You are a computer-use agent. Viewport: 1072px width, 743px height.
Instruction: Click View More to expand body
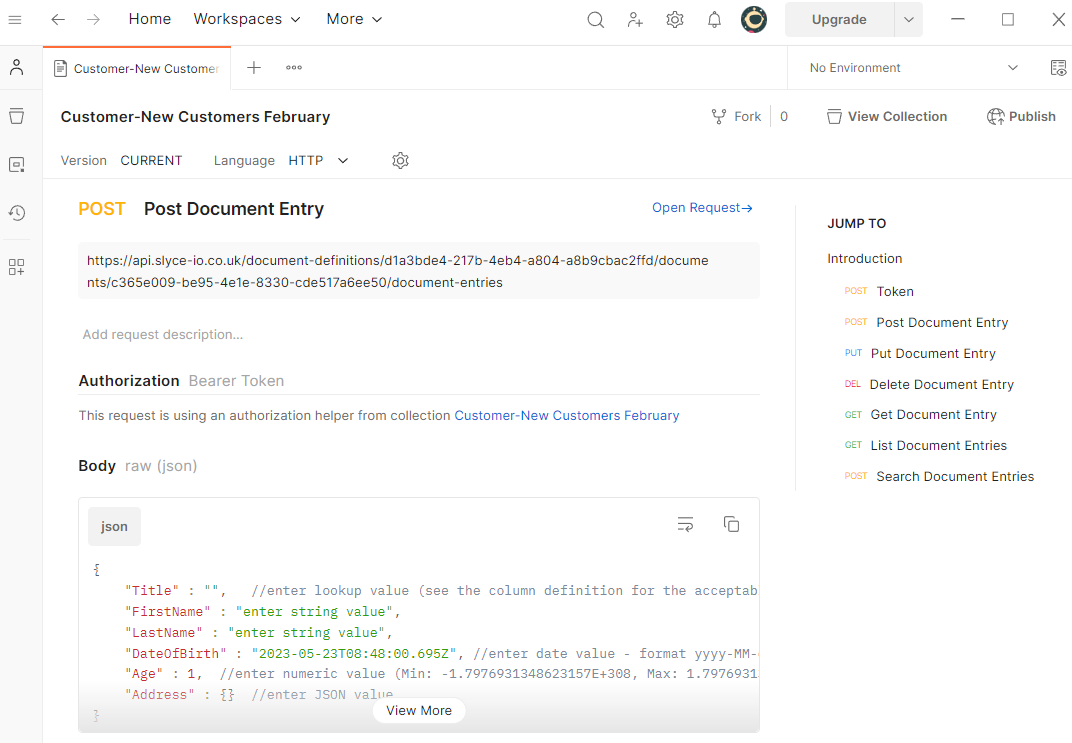tap(419, 711)
